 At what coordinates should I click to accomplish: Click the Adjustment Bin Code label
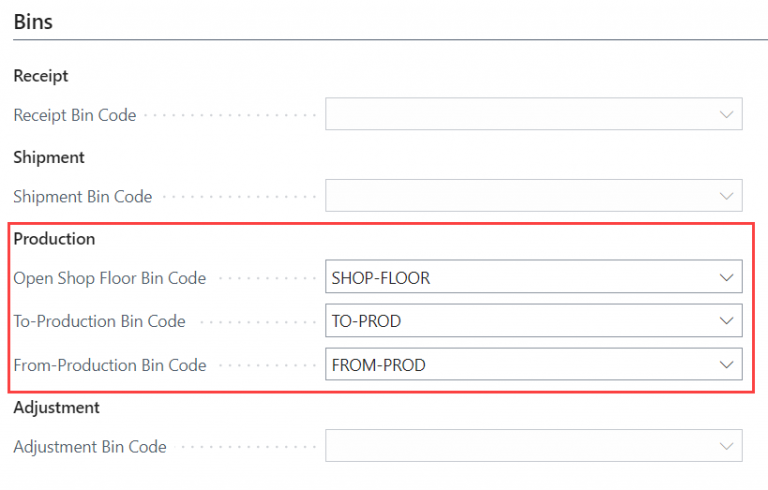(90, 447)
